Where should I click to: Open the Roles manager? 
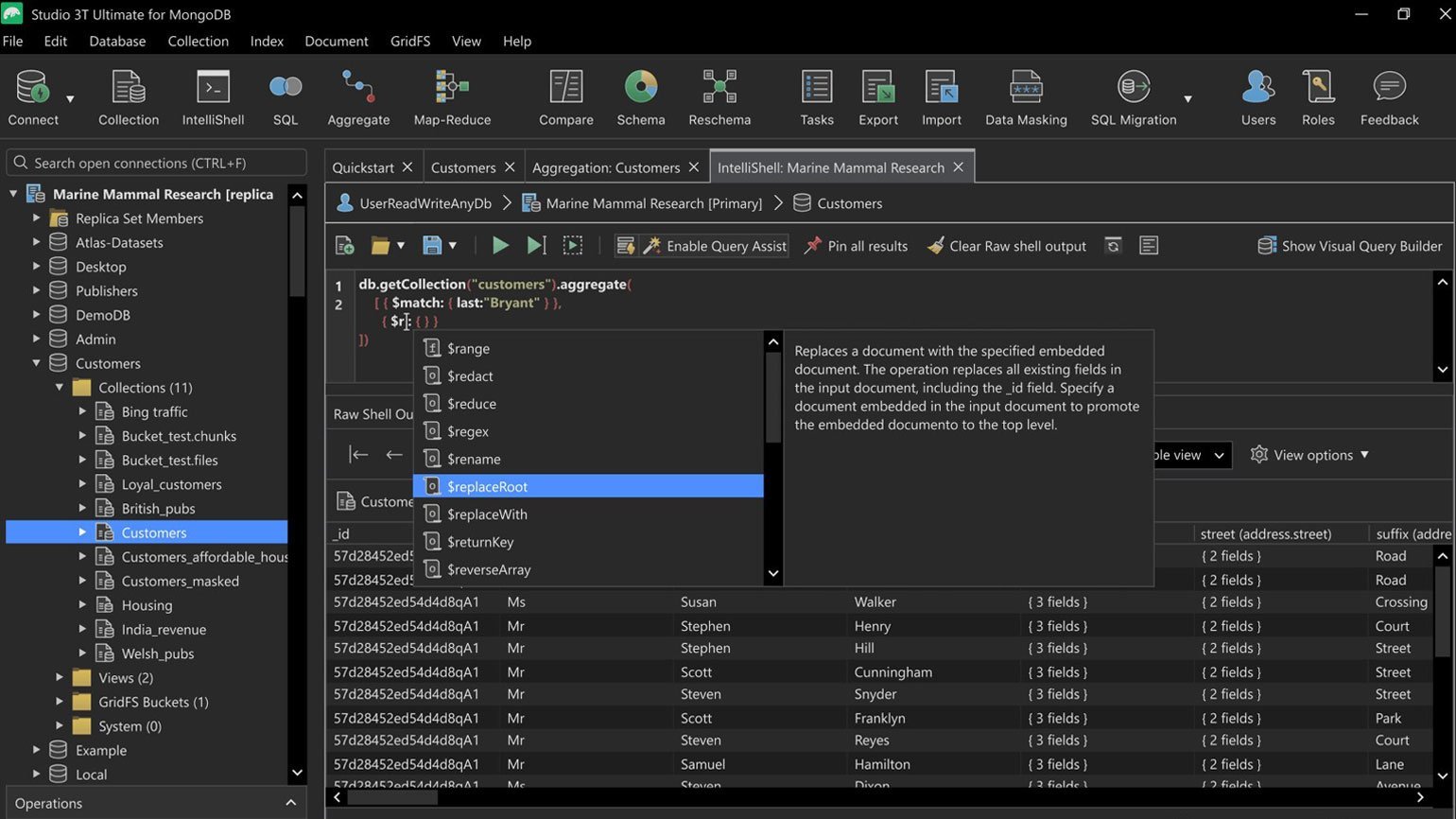(x=1318, y=97)
